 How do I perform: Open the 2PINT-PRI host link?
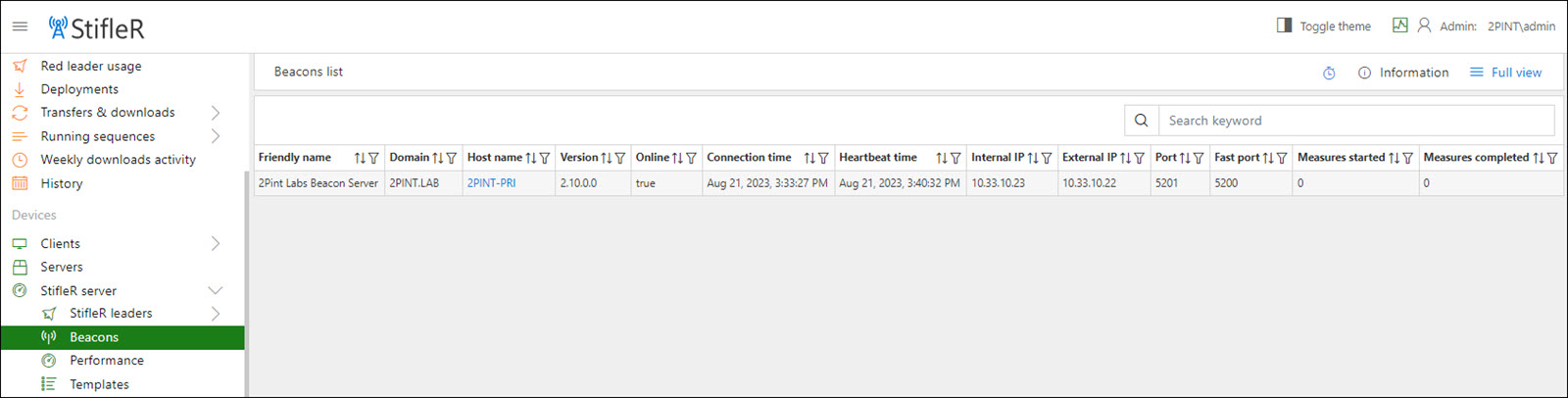pos(491,183)
